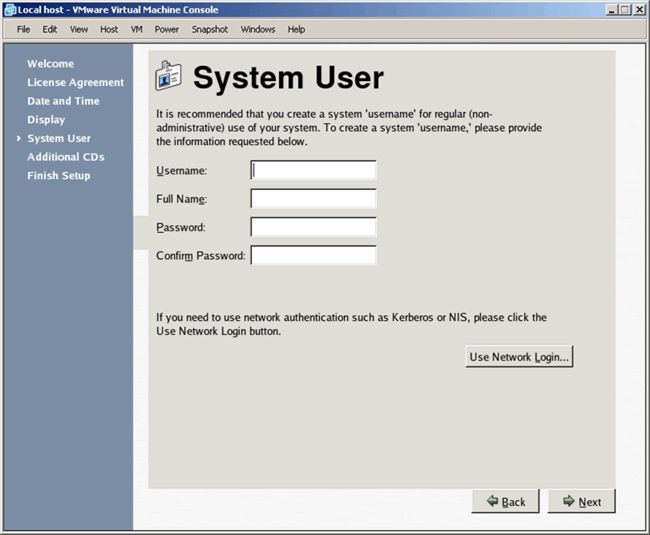
Task: Open the Host menu
Action: click(x=109, y=29)
